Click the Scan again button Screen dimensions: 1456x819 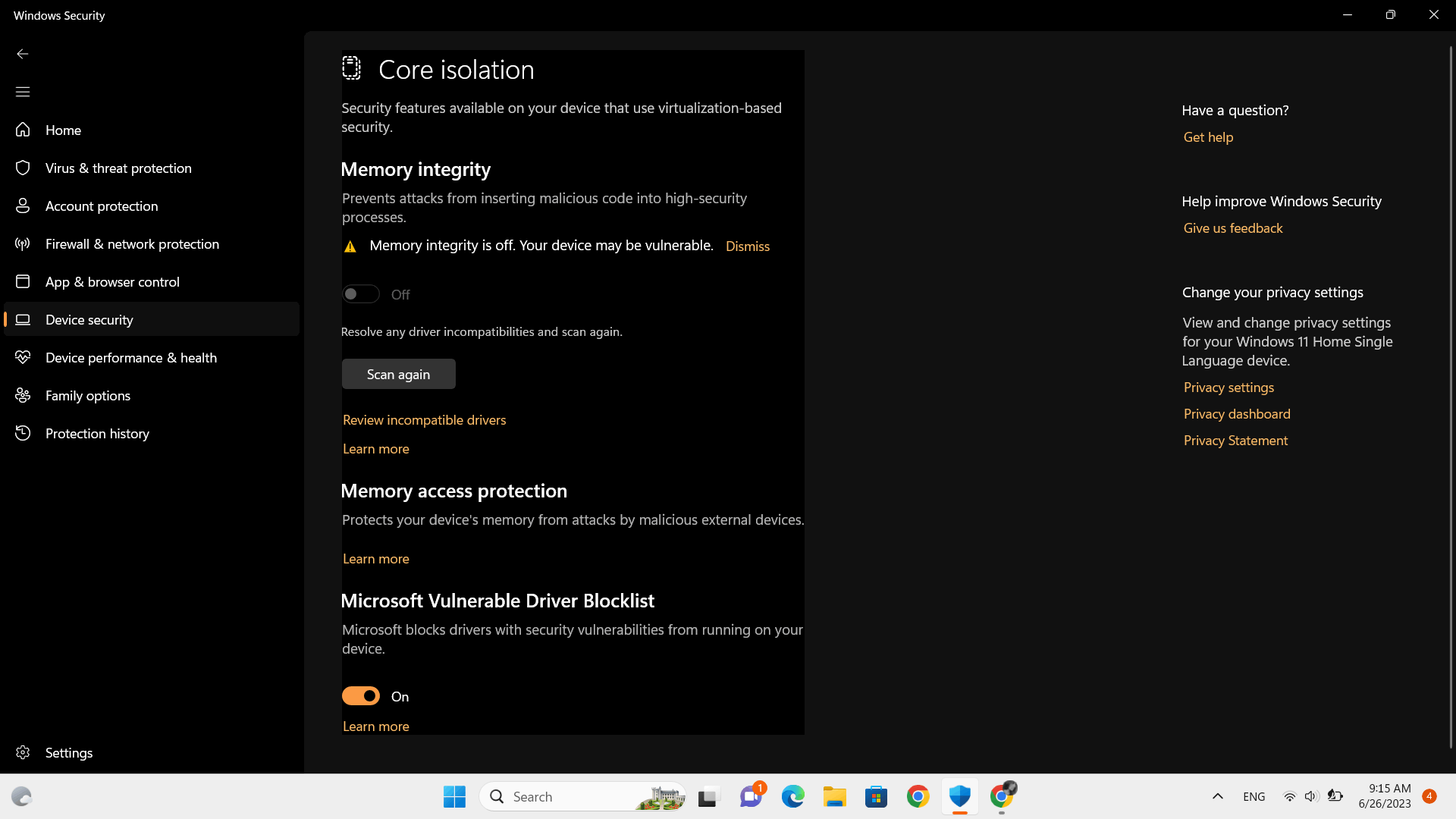tap(398, 374)
